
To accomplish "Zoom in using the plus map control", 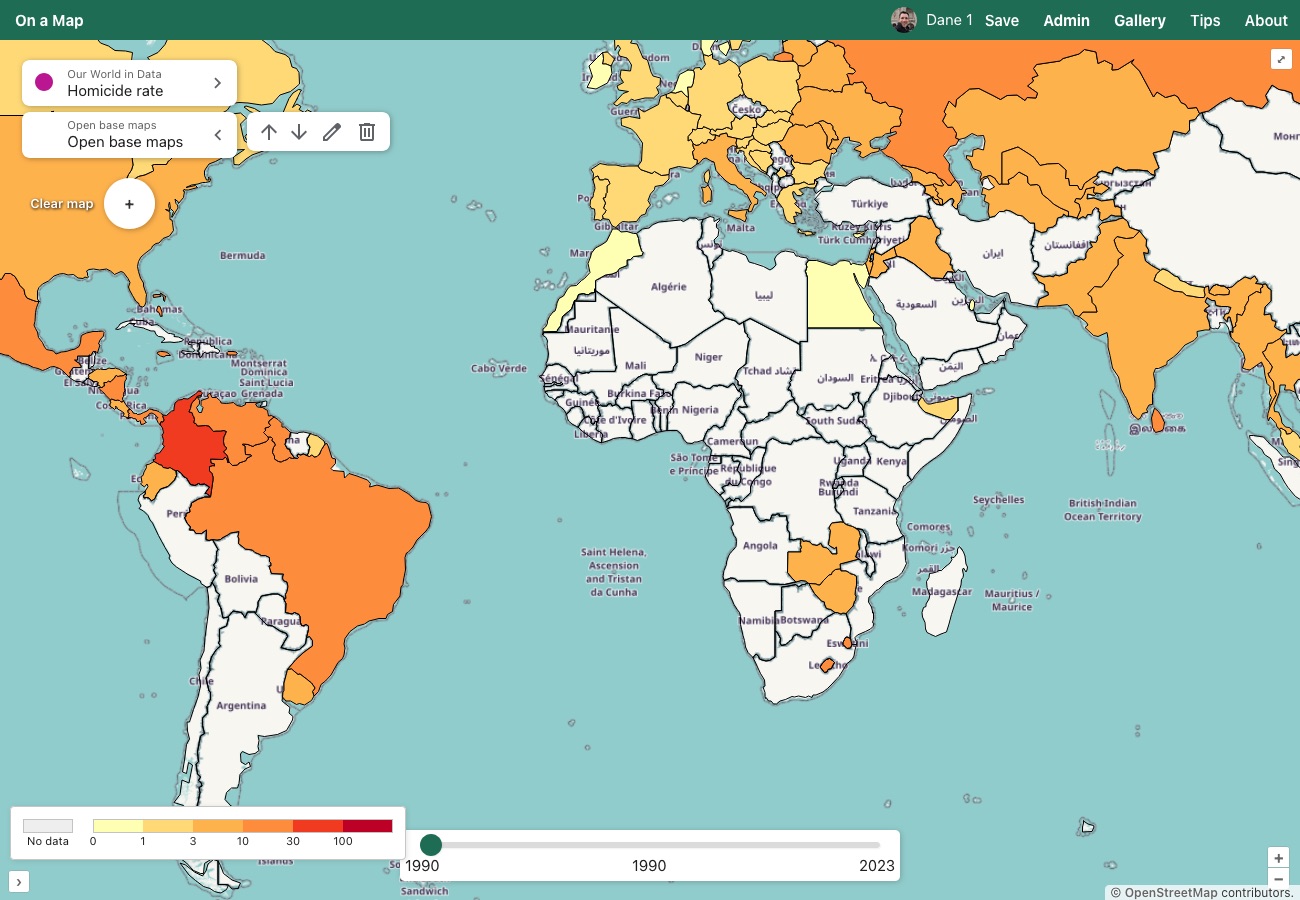I will tap(1278, 857).
